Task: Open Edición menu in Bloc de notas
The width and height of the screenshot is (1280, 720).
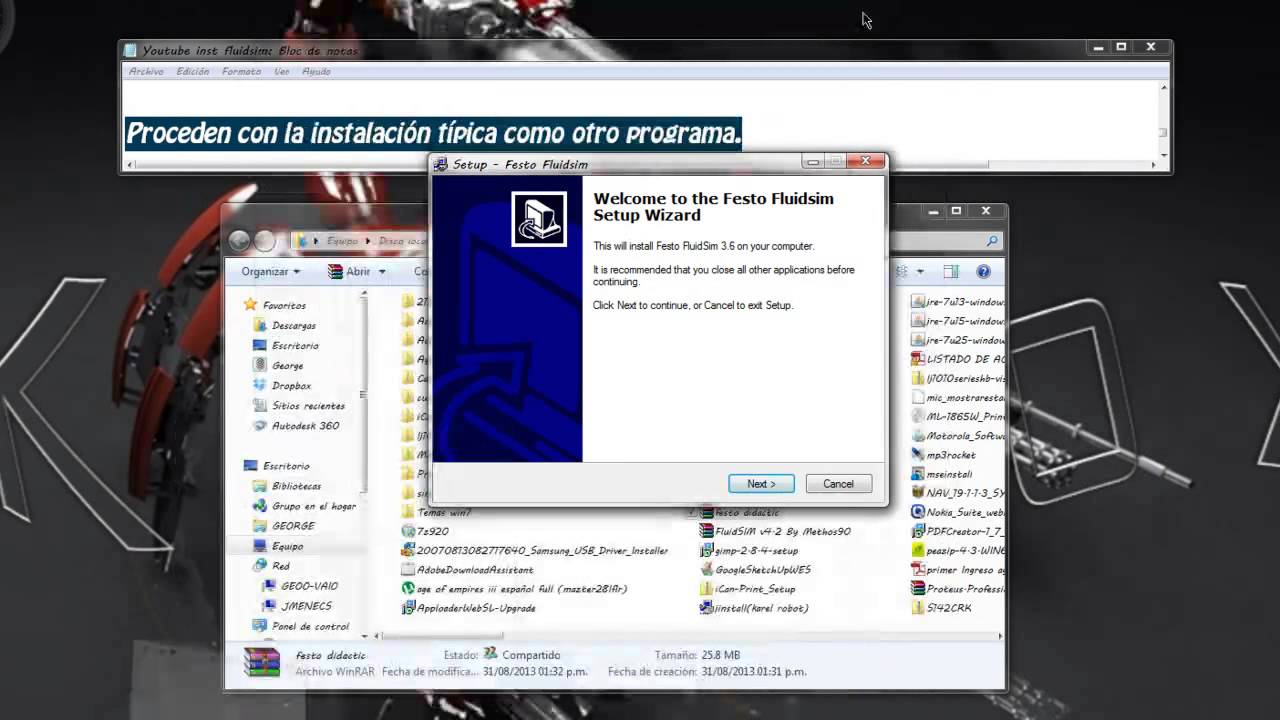Action: pos(193,71)
